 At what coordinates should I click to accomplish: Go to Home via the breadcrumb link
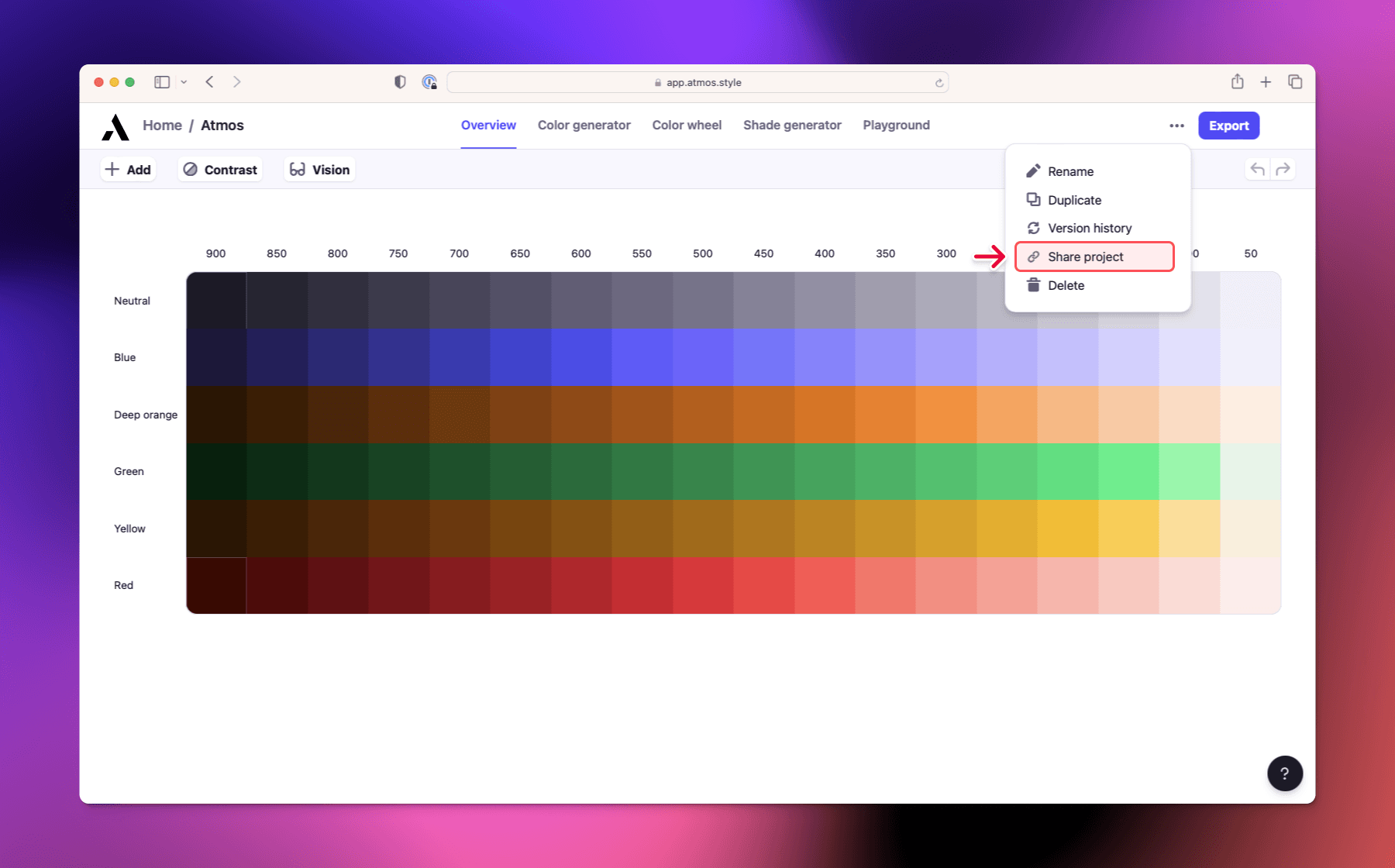tap(162, 125)
